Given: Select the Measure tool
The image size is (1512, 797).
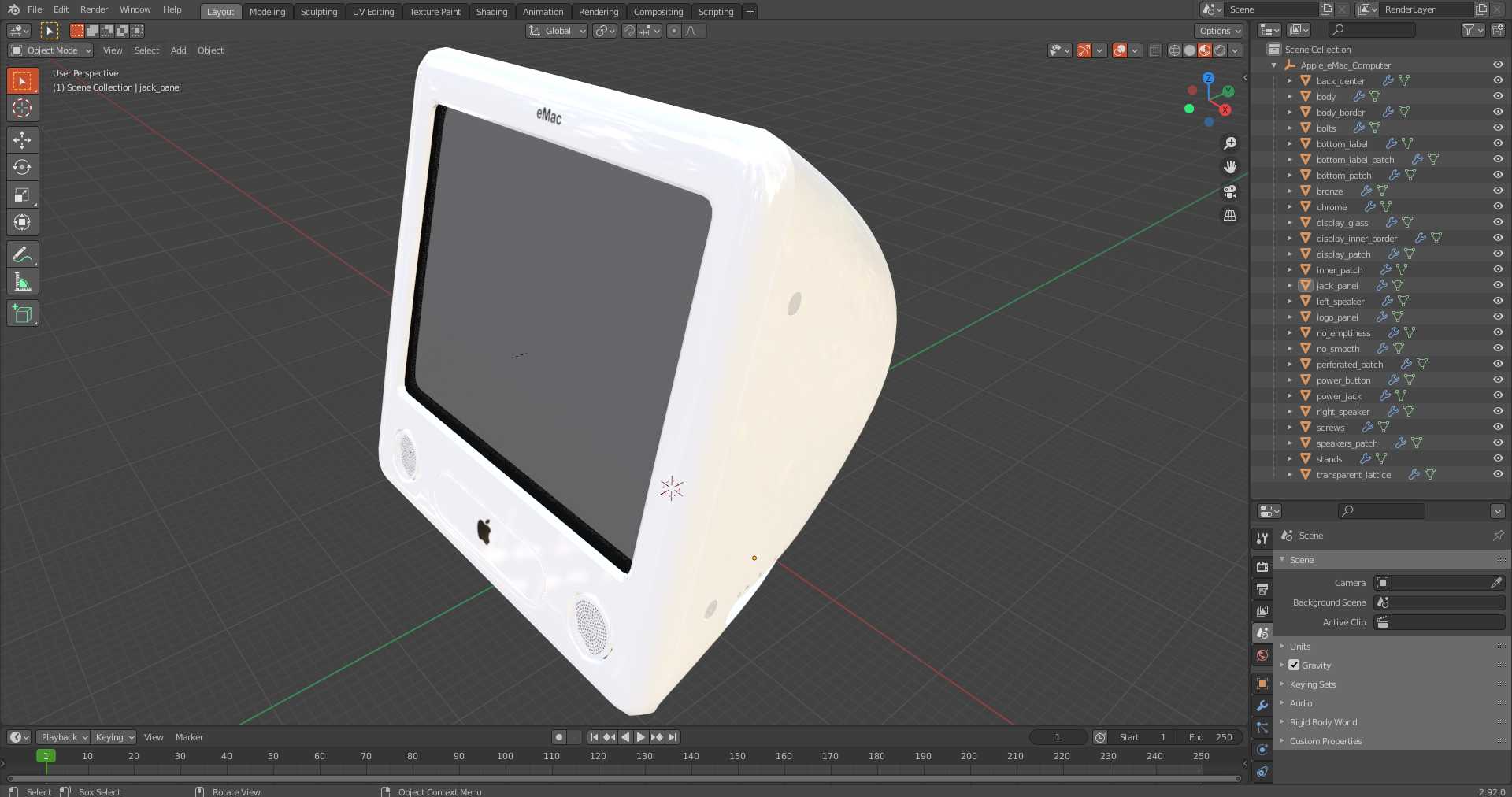Looking at the screenshot, I should pyautogui.click(x=22, y=282).
